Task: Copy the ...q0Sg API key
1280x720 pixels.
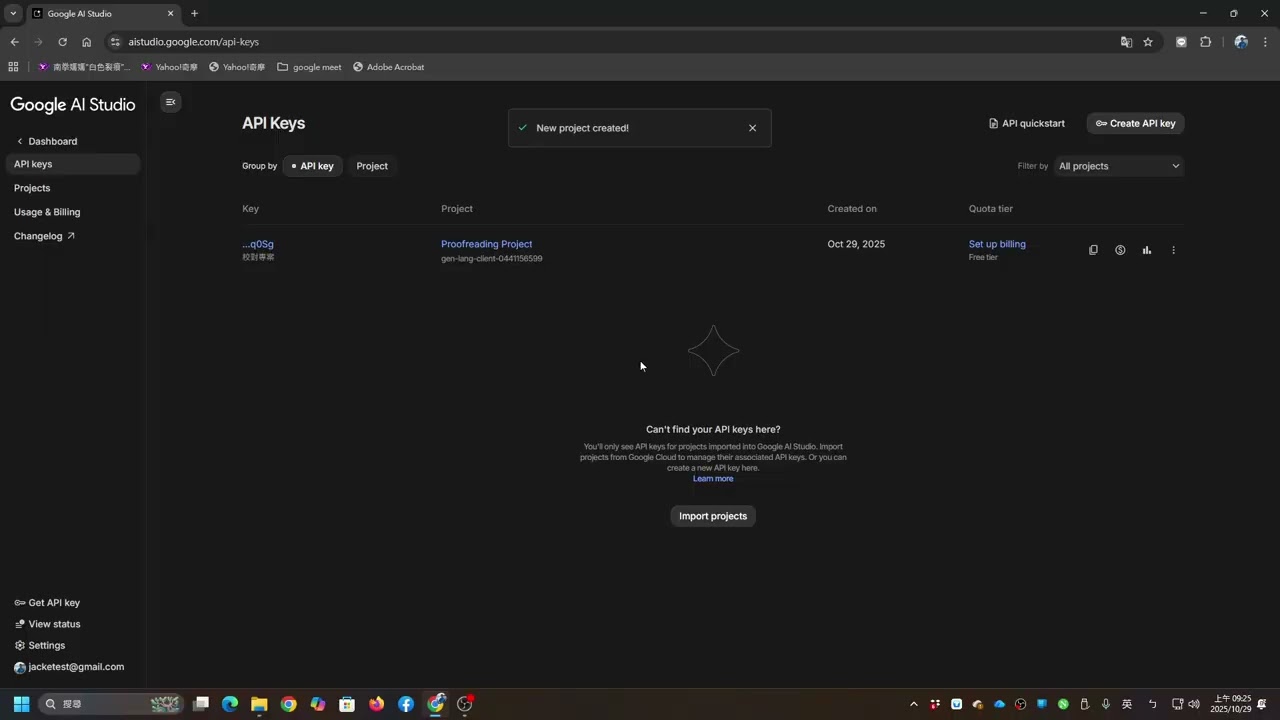Action: [x=1093, y=250]
